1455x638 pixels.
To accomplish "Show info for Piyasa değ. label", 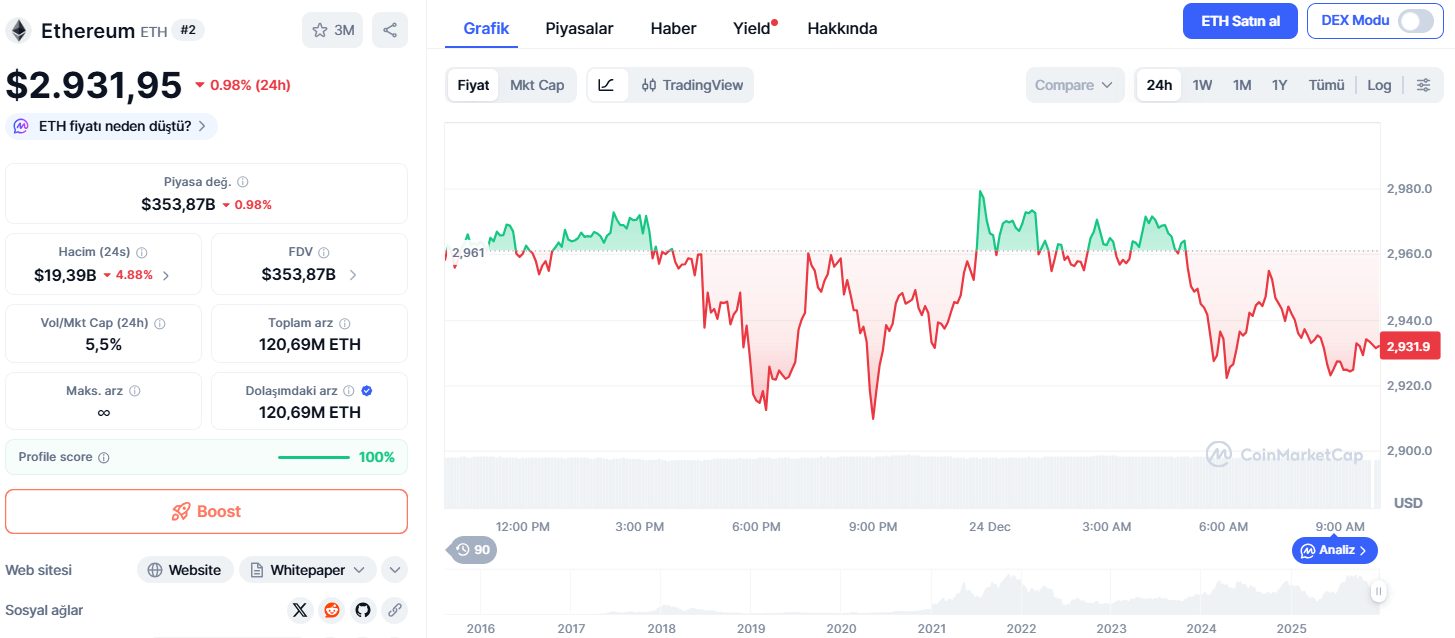I will coord(243,182).
